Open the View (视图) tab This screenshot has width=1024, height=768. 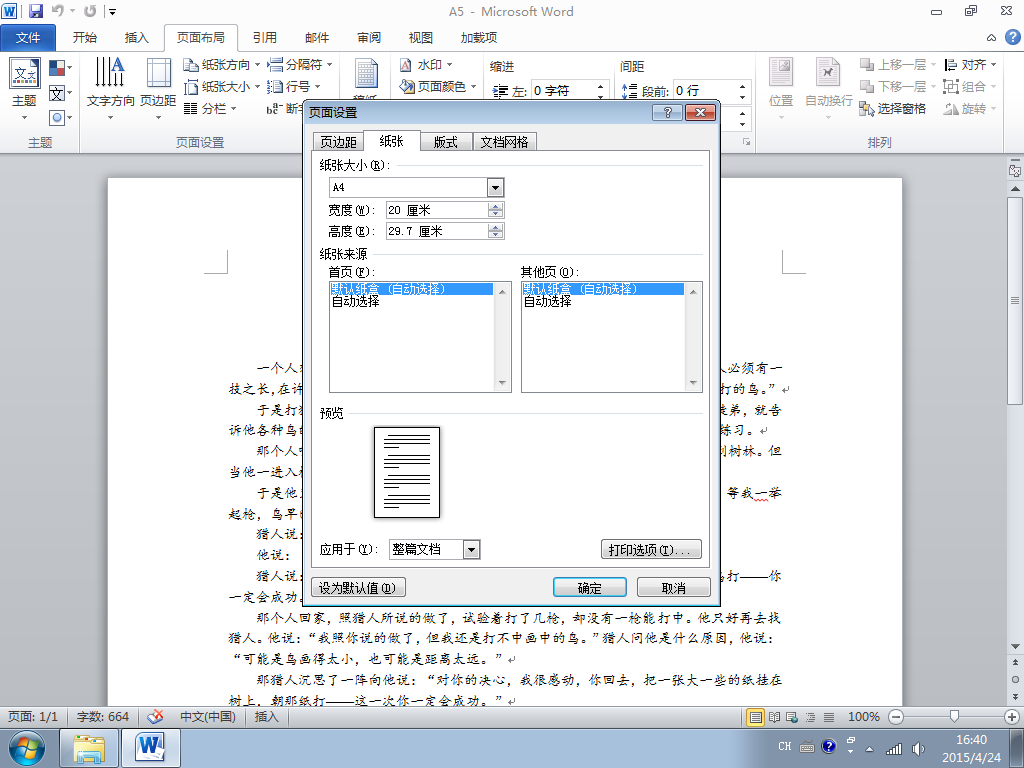coord(421,38)
